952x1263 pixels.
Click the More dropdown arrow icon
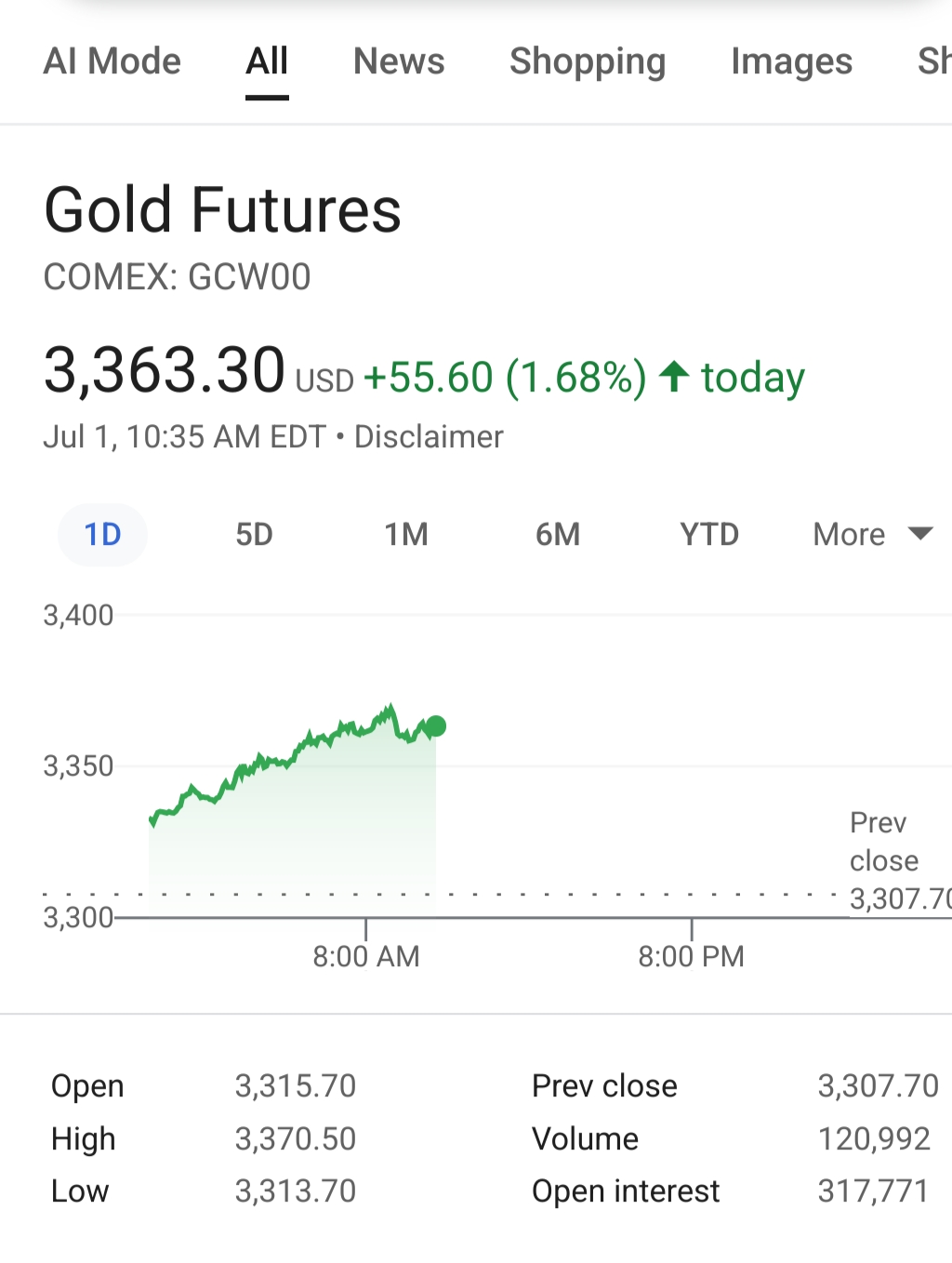coord(920,534)
